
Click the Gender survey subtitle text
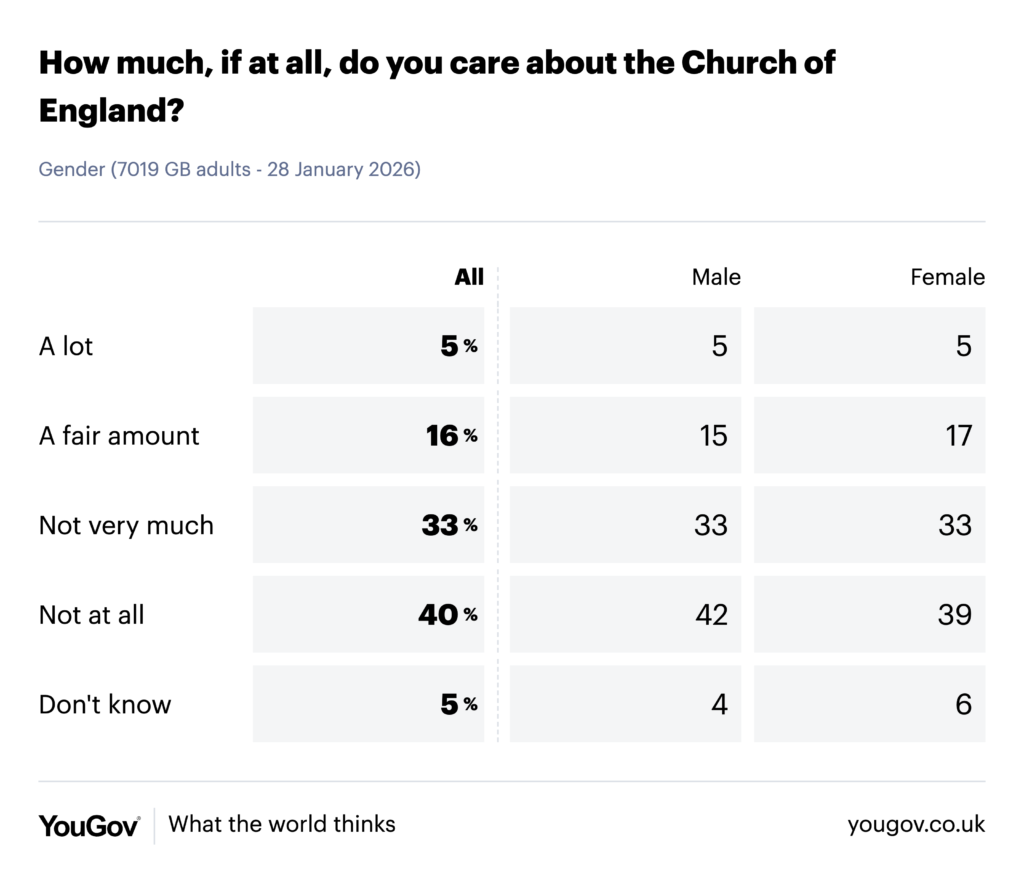tap(230, 170)
